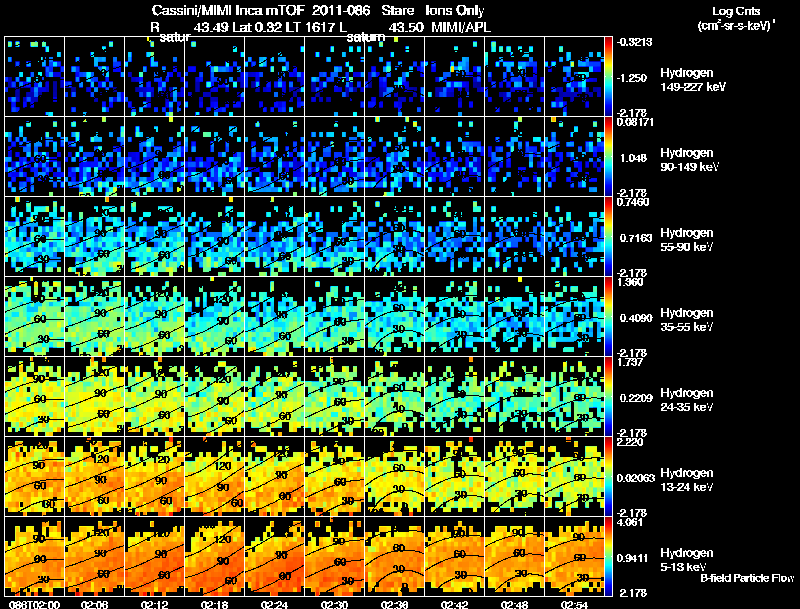
Task: Open the 5-13 keV panel at 02:36
Action: [x=394, y=556]
